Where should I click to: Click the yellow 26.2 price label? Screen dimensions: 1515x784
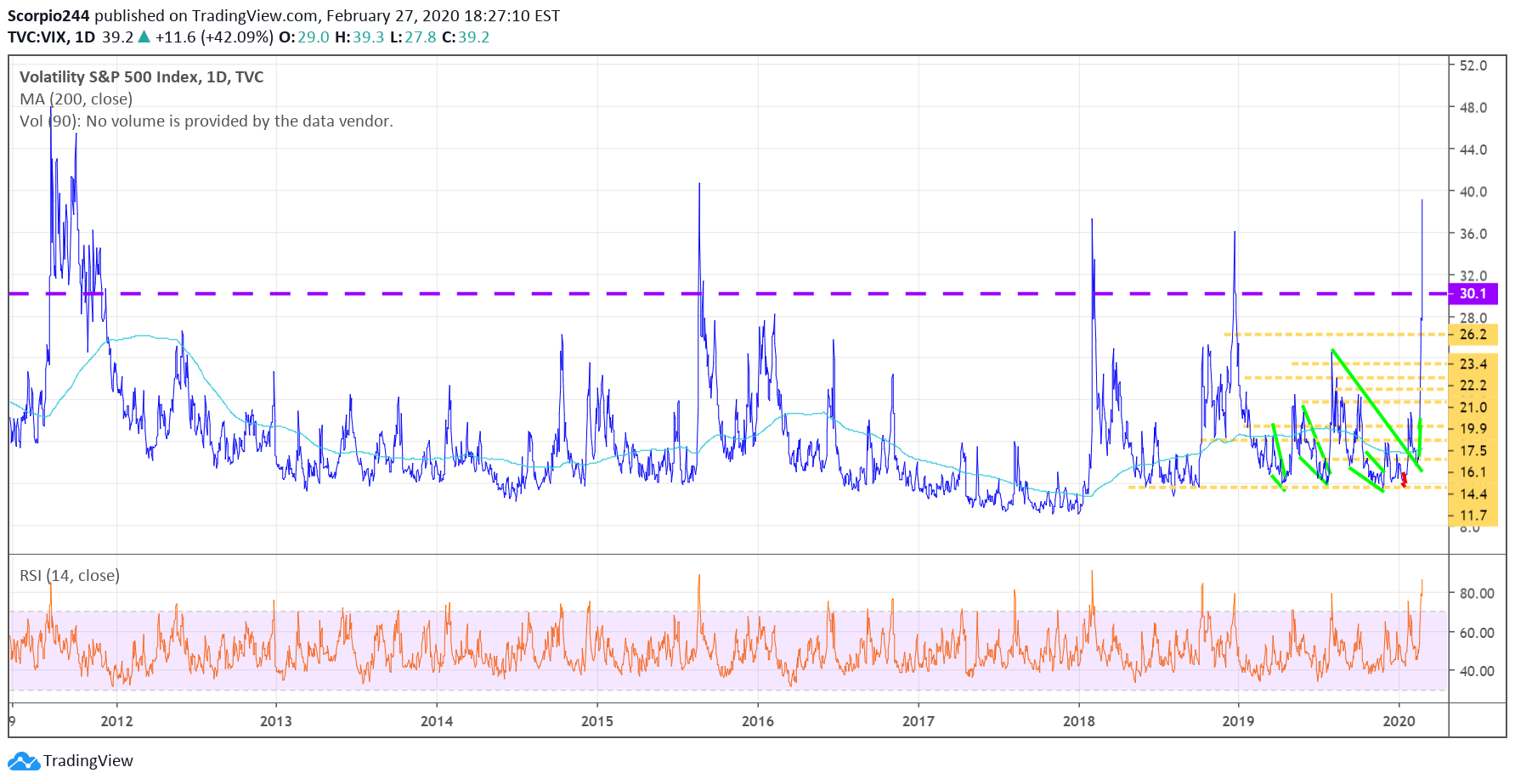(x=1473, y=335)
